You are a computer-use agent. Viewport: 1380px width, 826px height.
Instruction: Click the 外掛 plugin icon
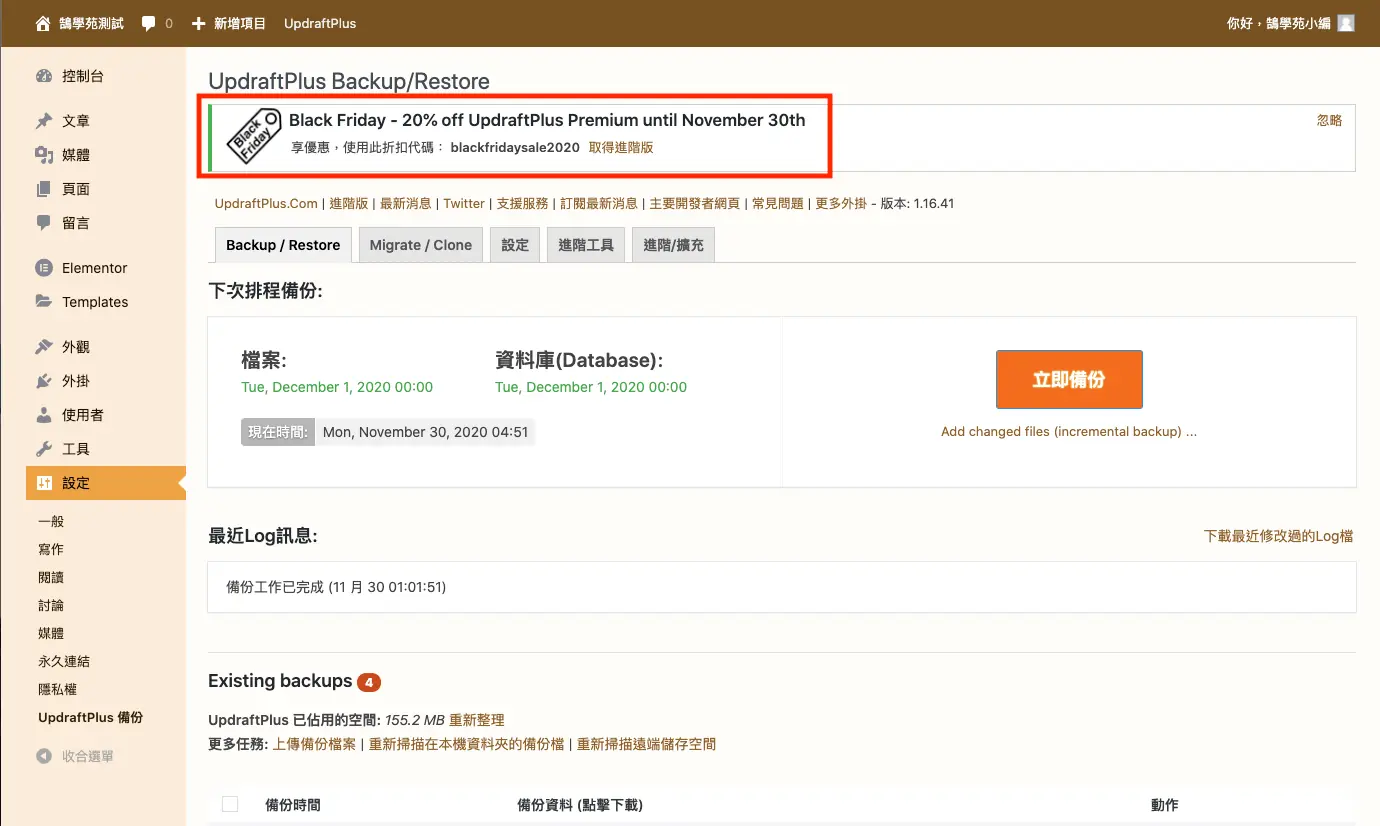click(44, 381)
